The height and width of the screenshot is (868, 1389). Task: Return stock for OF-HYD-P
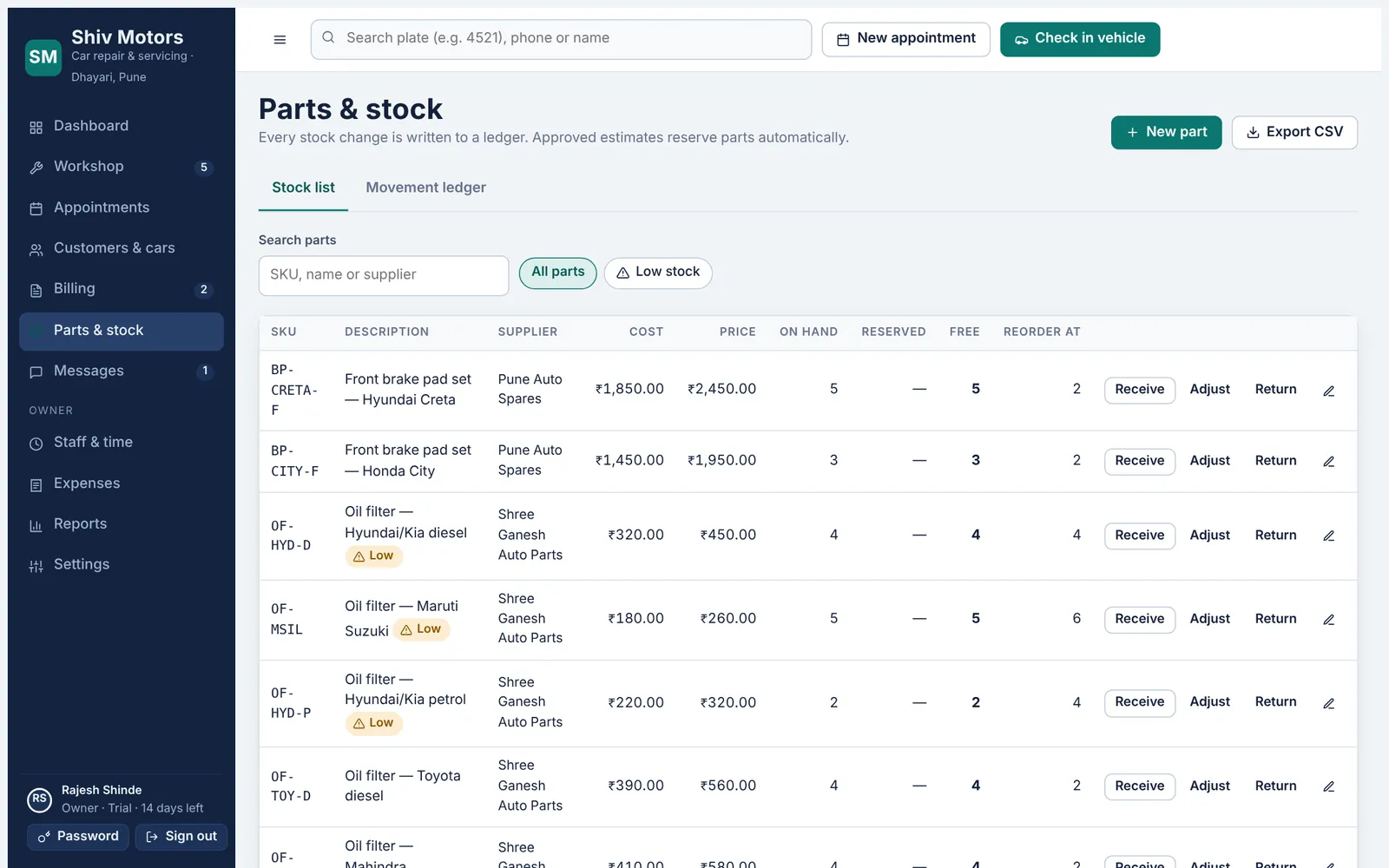pyautogui.click(x=1276, y=702)
